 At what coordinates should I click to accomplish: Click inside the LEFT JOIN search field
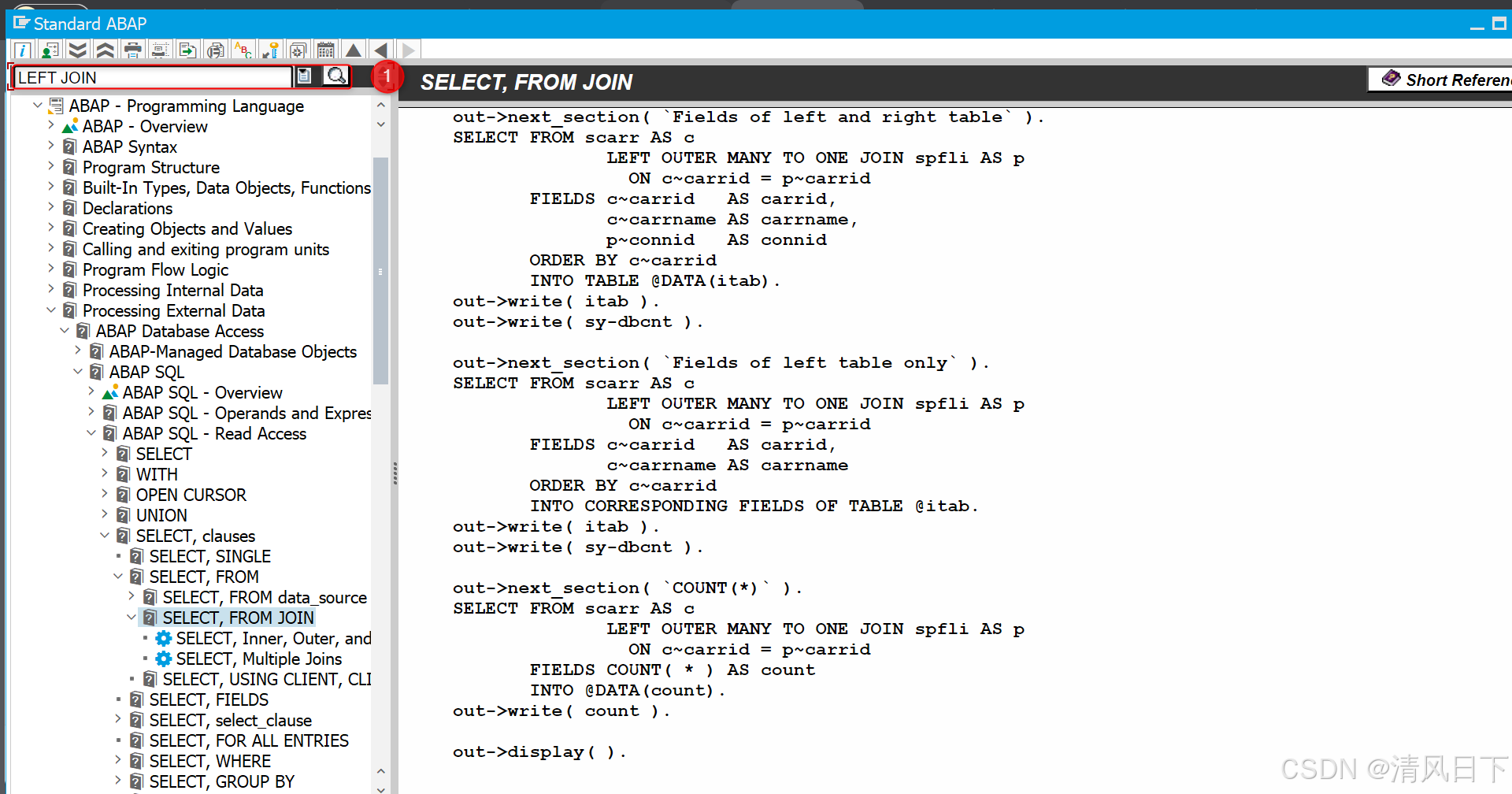pyautogui.click(x=150, y=76)
